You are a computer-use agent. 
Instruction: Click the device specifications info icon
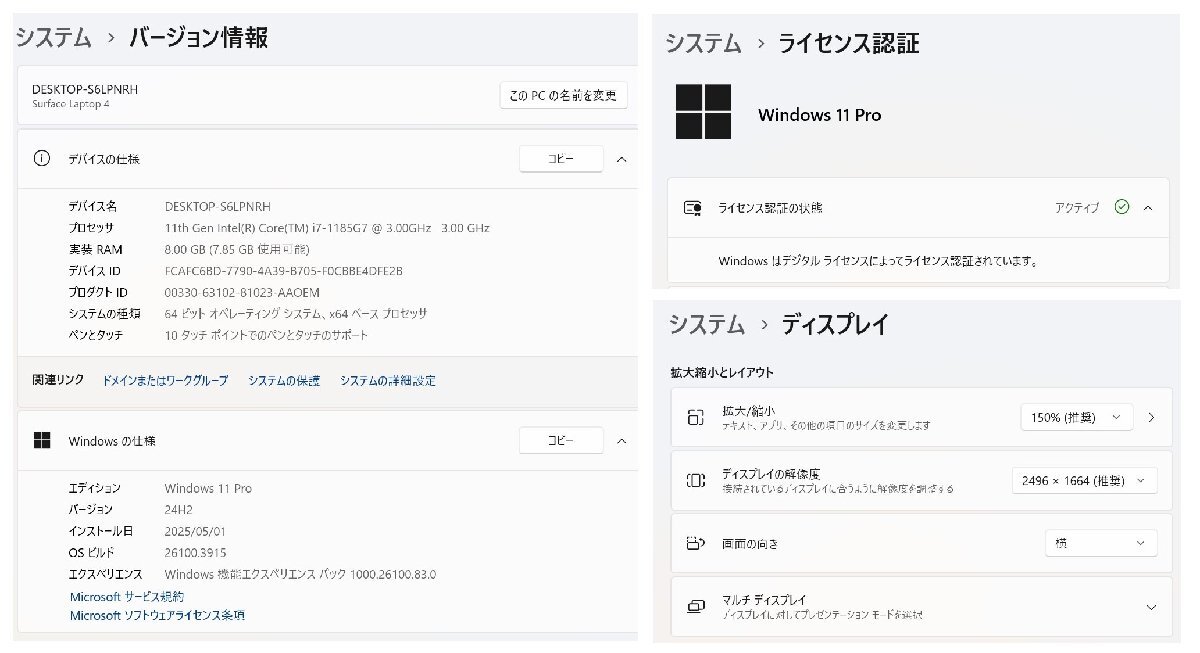pos(42,159)
